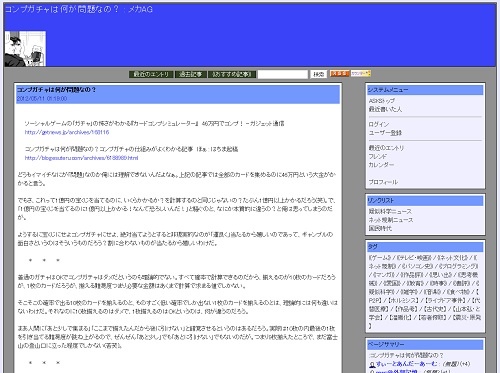
Task: Open the おすすめ記事 toolbar button
Action: tap(232, 74)
